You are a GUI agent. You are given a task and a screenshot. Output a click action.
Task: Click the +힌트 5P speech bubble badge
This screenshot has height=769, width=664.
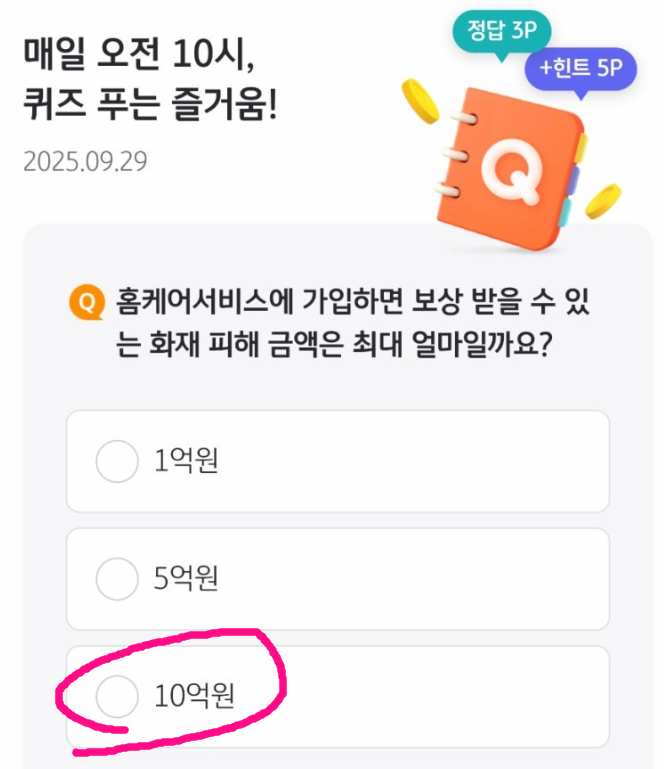581,70
